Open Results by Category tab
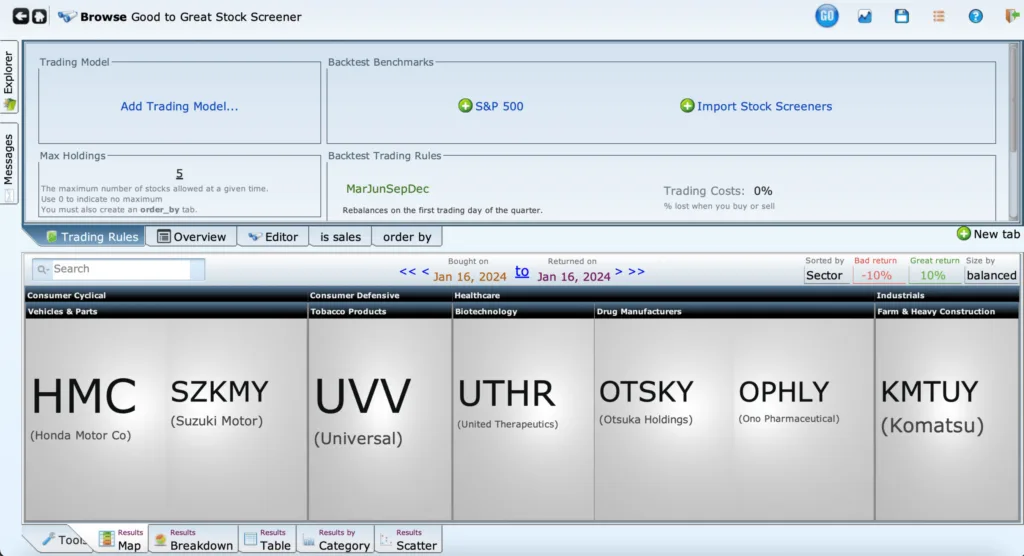 [336, 540]
